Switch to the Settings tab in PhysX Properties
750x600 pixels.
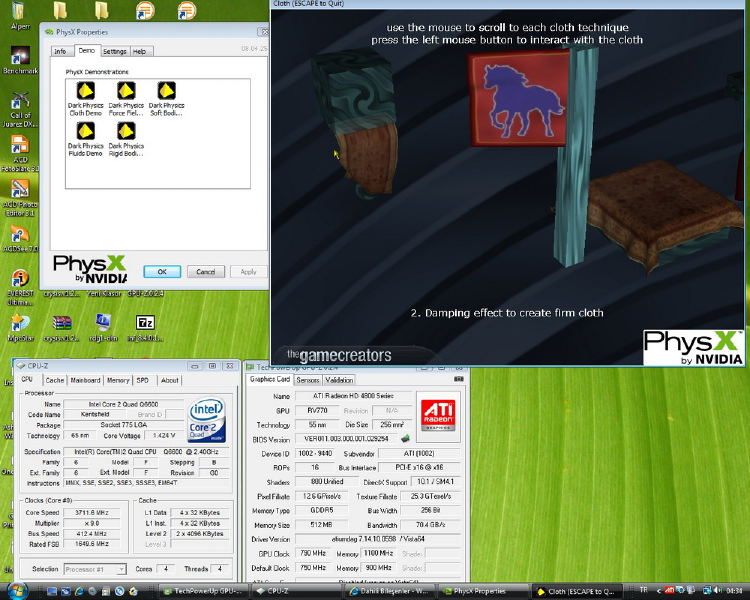(x=115, y=51)
